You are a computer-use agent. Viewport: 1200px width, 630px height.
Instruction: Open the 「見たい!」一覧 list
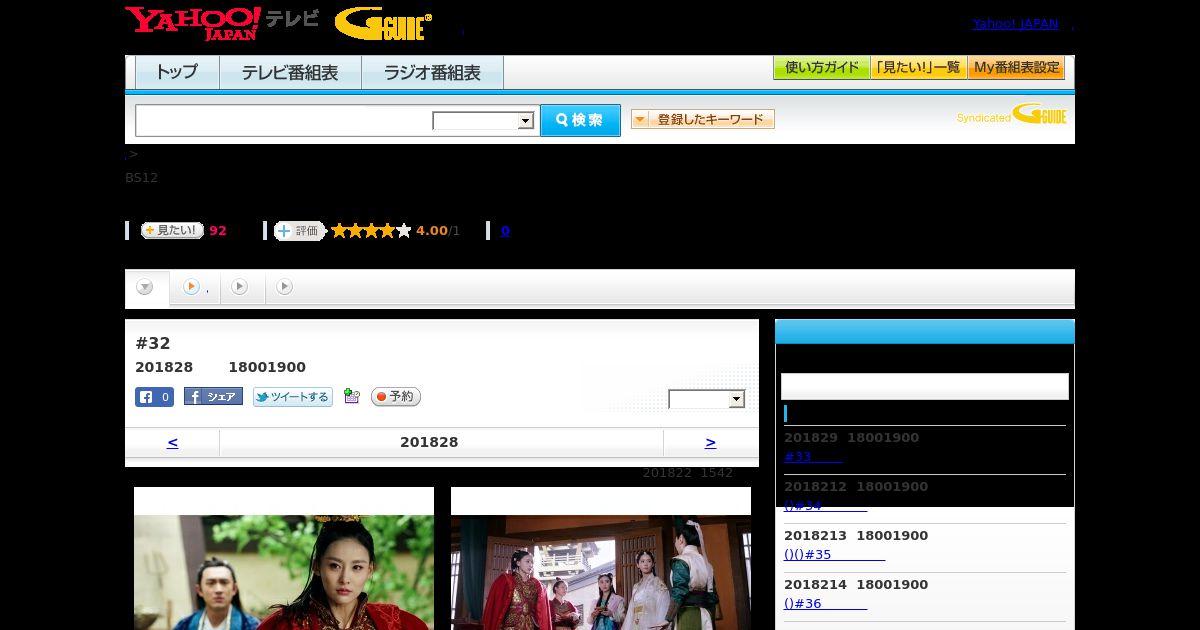(919, 68)
